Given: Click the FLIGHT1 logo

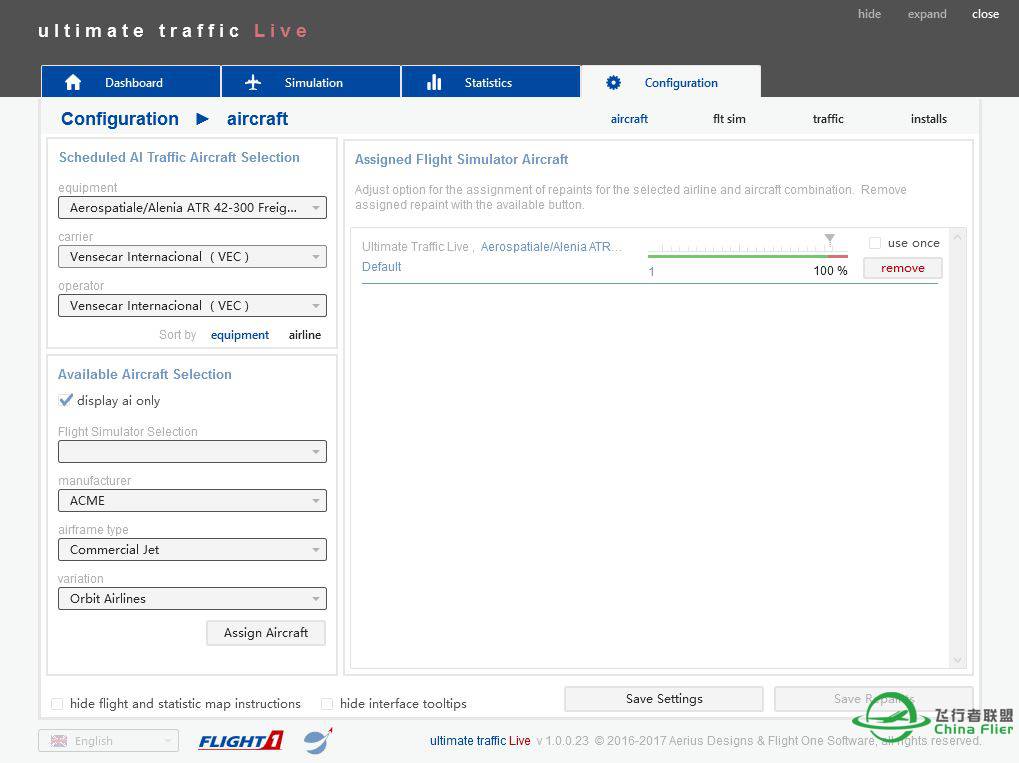Looking at the screenshot, I should [x=240, y=741].
